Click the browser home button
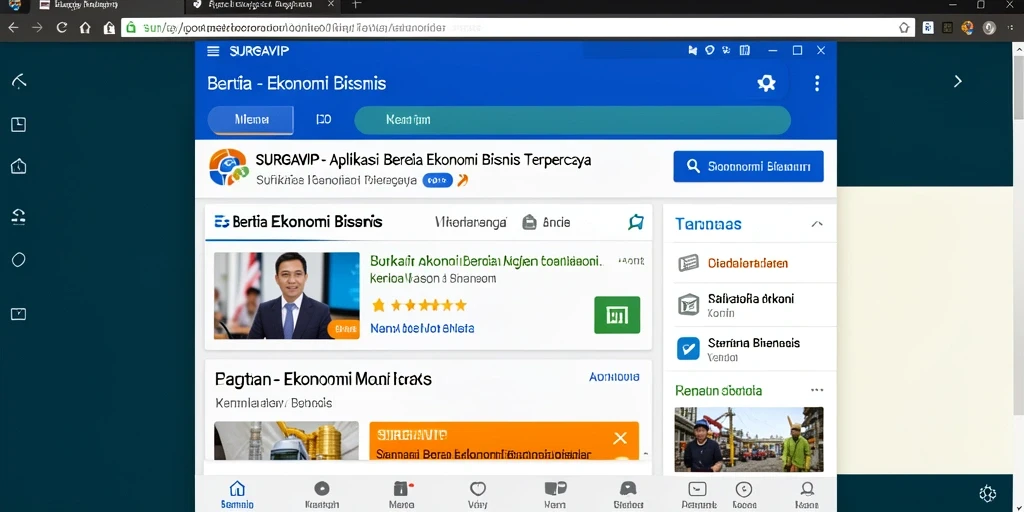Viewport: 1024px width, 512px height. pyautogui.click(x=85, y=27)
